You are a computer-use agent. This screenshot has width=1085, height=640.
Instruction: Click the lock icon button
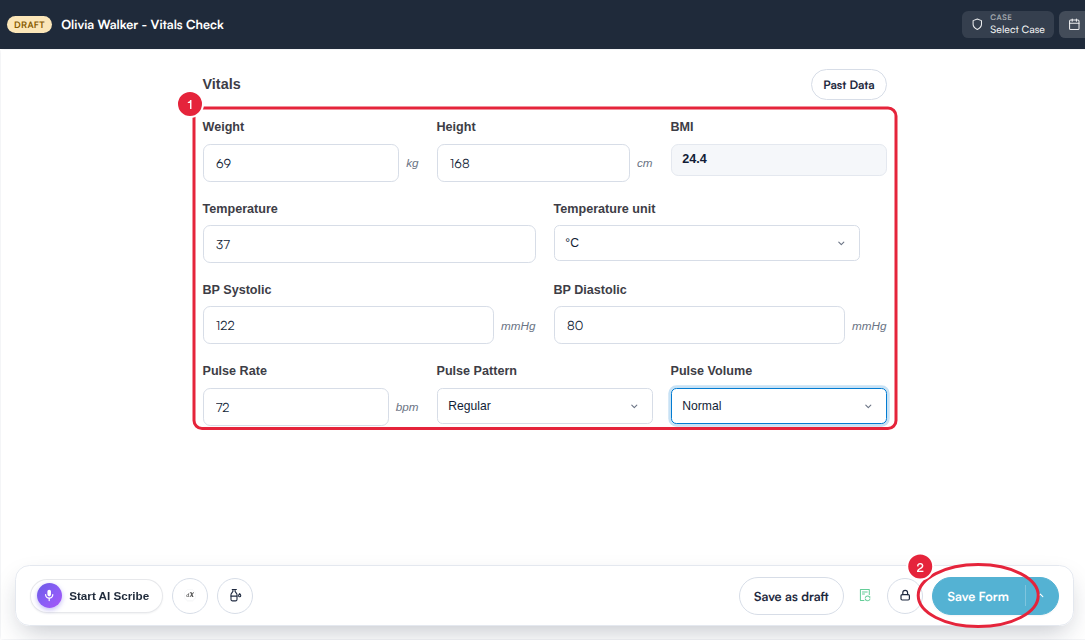(x=904, y=596)
